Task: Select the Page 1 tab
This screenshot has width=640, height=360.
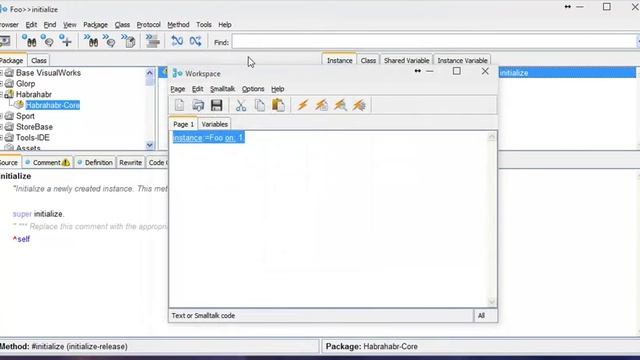Action: [x=183, y=124]
